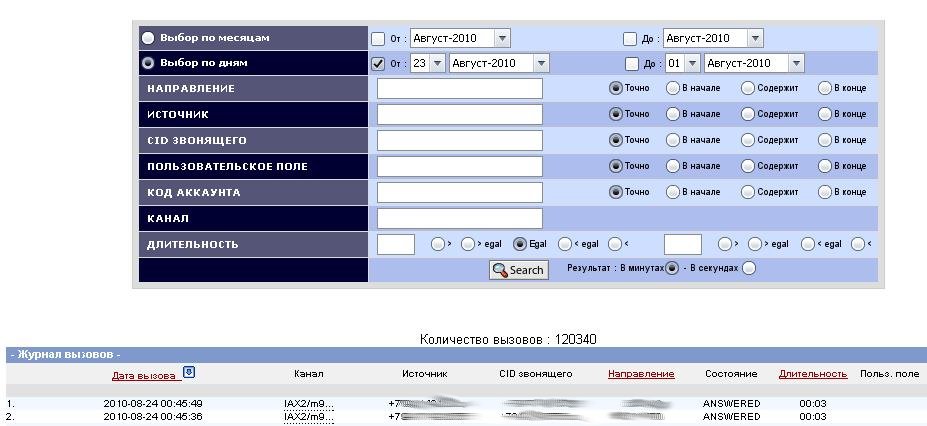Open the До month dropdown in the months row

click(x=713, y=38)
